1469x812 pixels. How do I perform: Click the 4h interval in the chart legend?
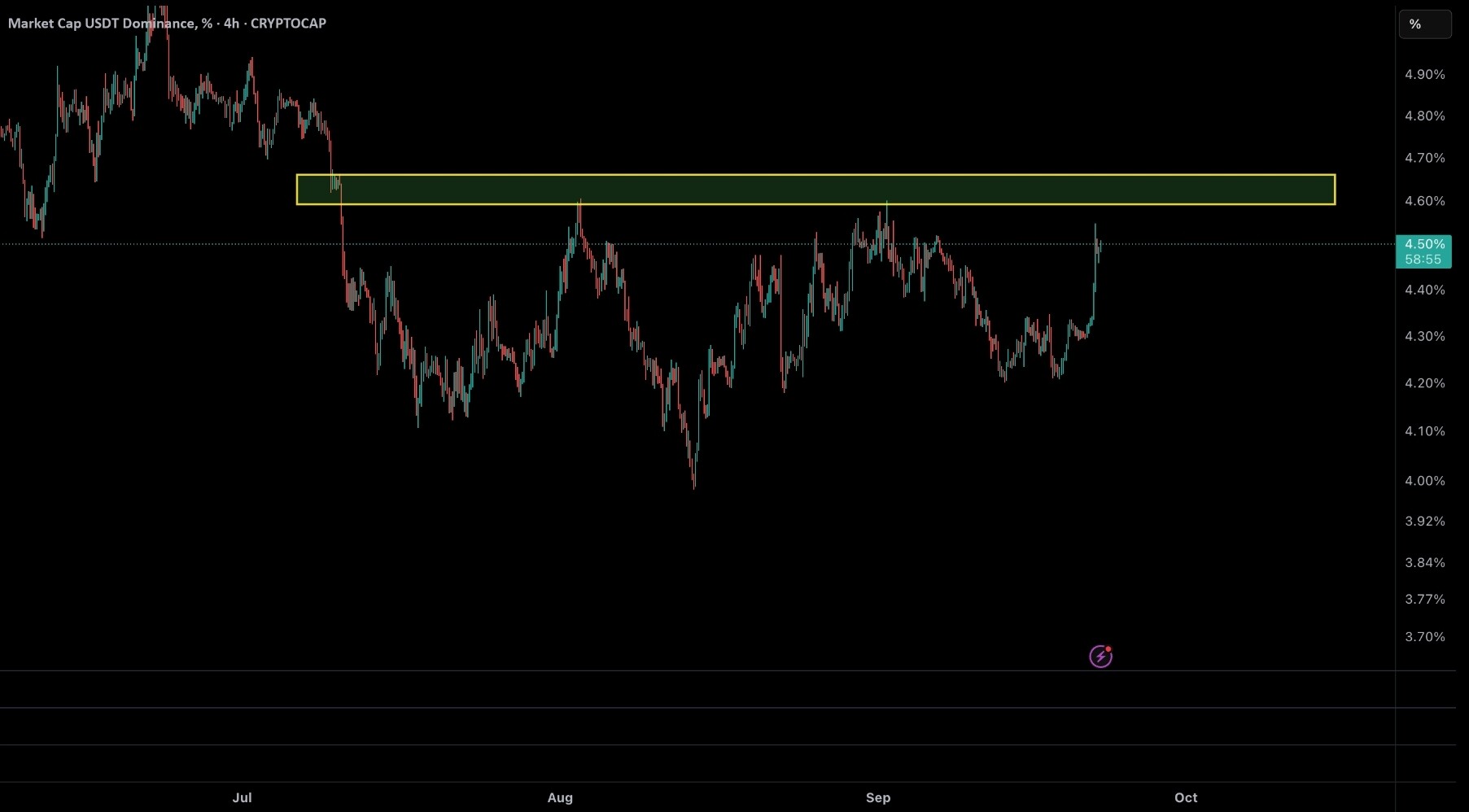[231, 23]
